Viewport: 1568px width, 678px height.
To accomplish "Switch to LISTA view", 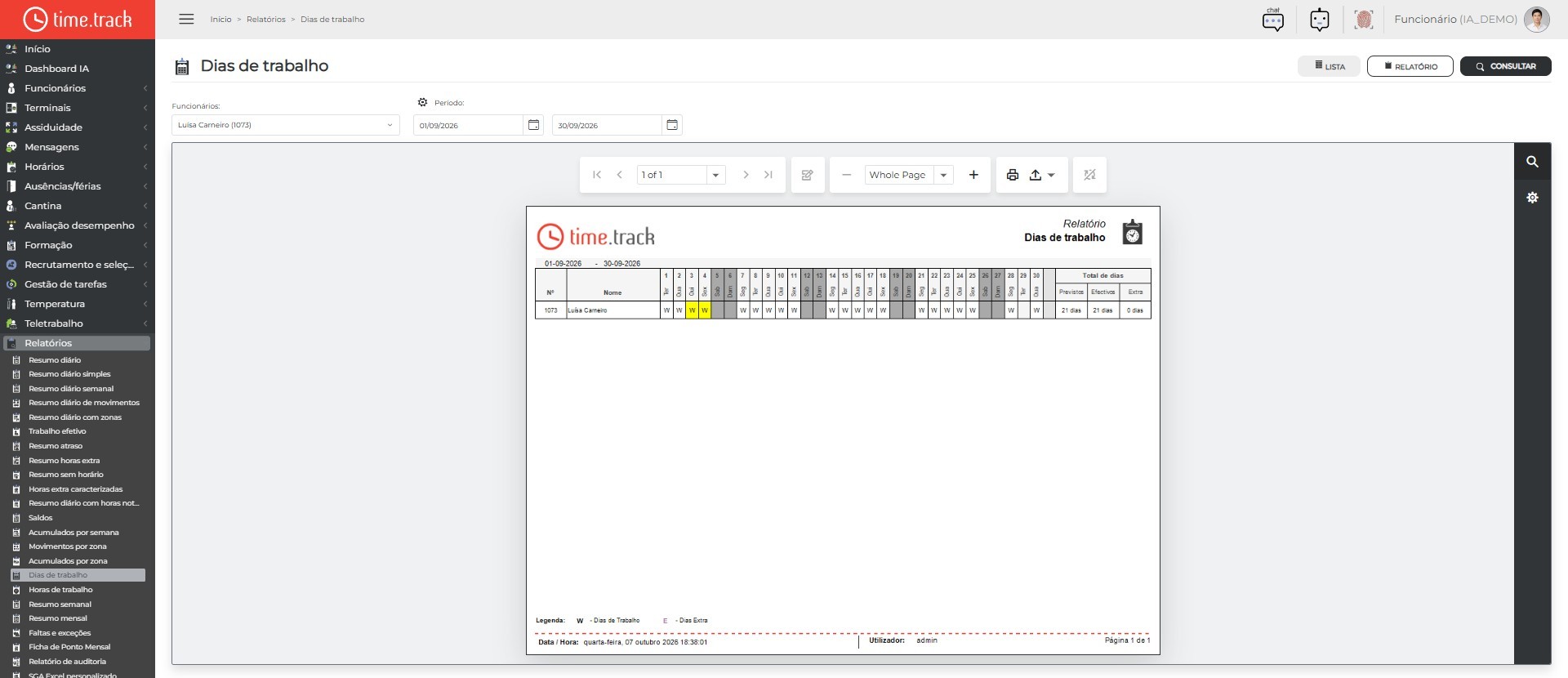I will coord(1329,66).
